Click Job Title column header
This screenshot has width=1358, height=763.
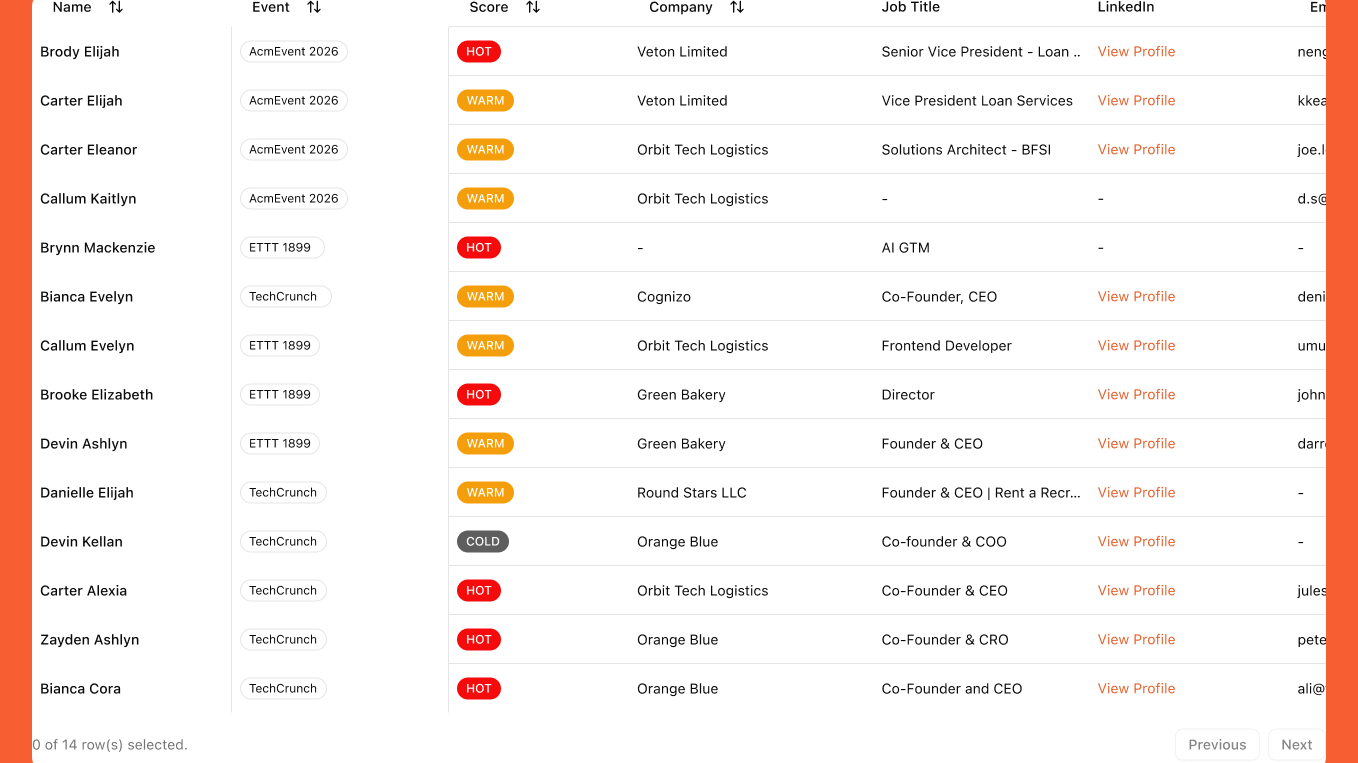coord(910,7)
